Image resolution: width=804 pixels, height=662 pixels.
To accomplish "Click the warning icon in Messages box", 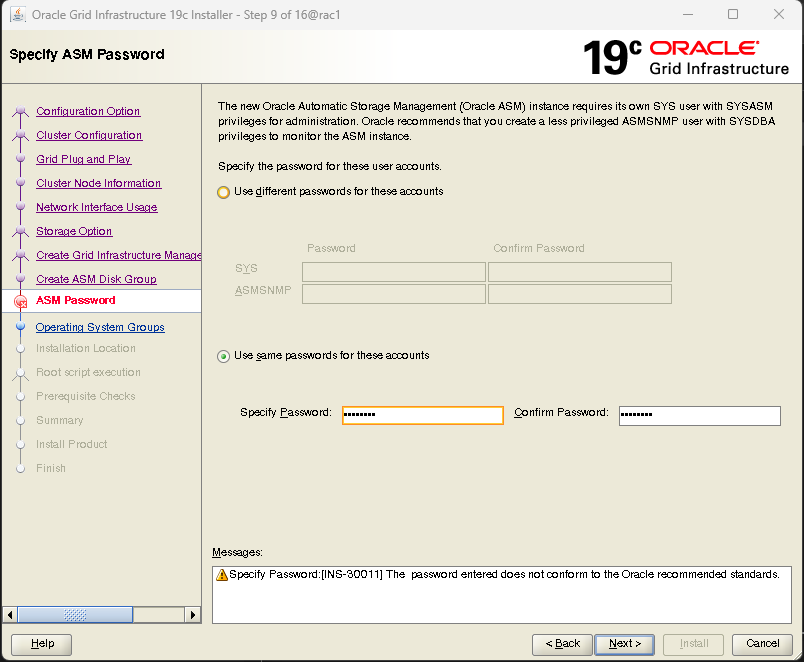I will [x=222, y=575].
